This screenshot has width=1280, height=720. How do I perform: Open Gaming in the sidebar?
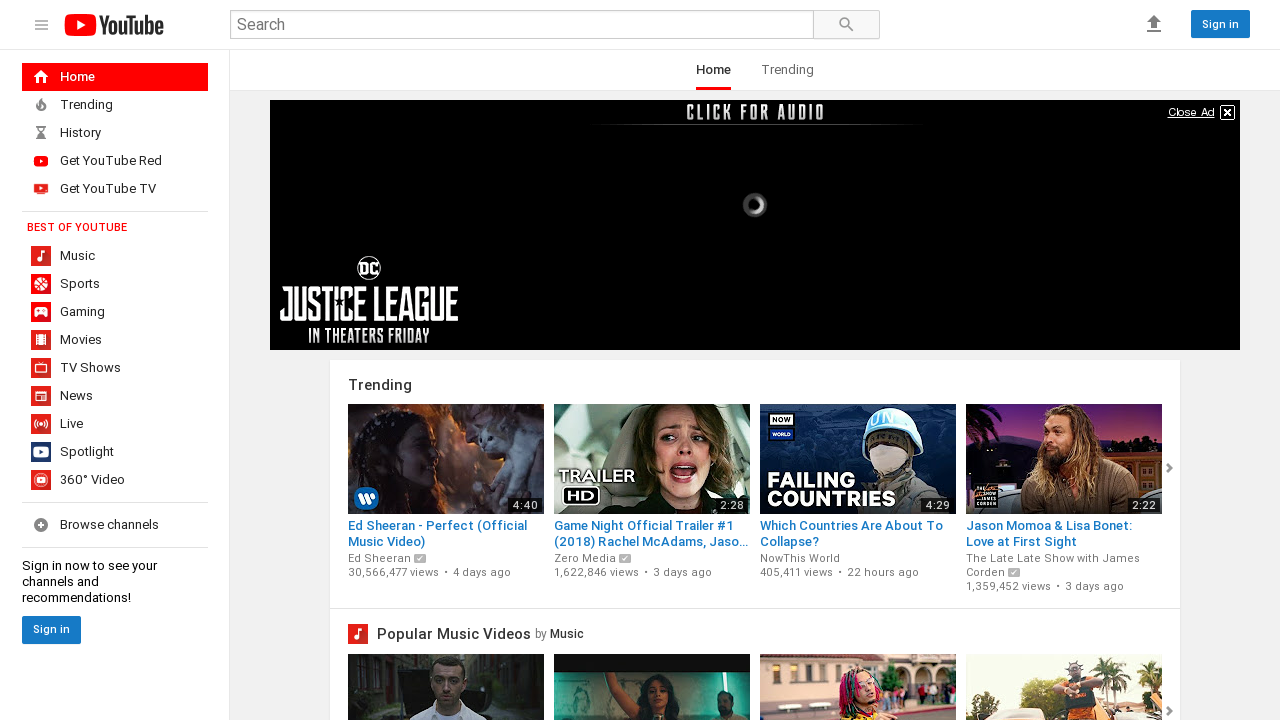(115, 312)
